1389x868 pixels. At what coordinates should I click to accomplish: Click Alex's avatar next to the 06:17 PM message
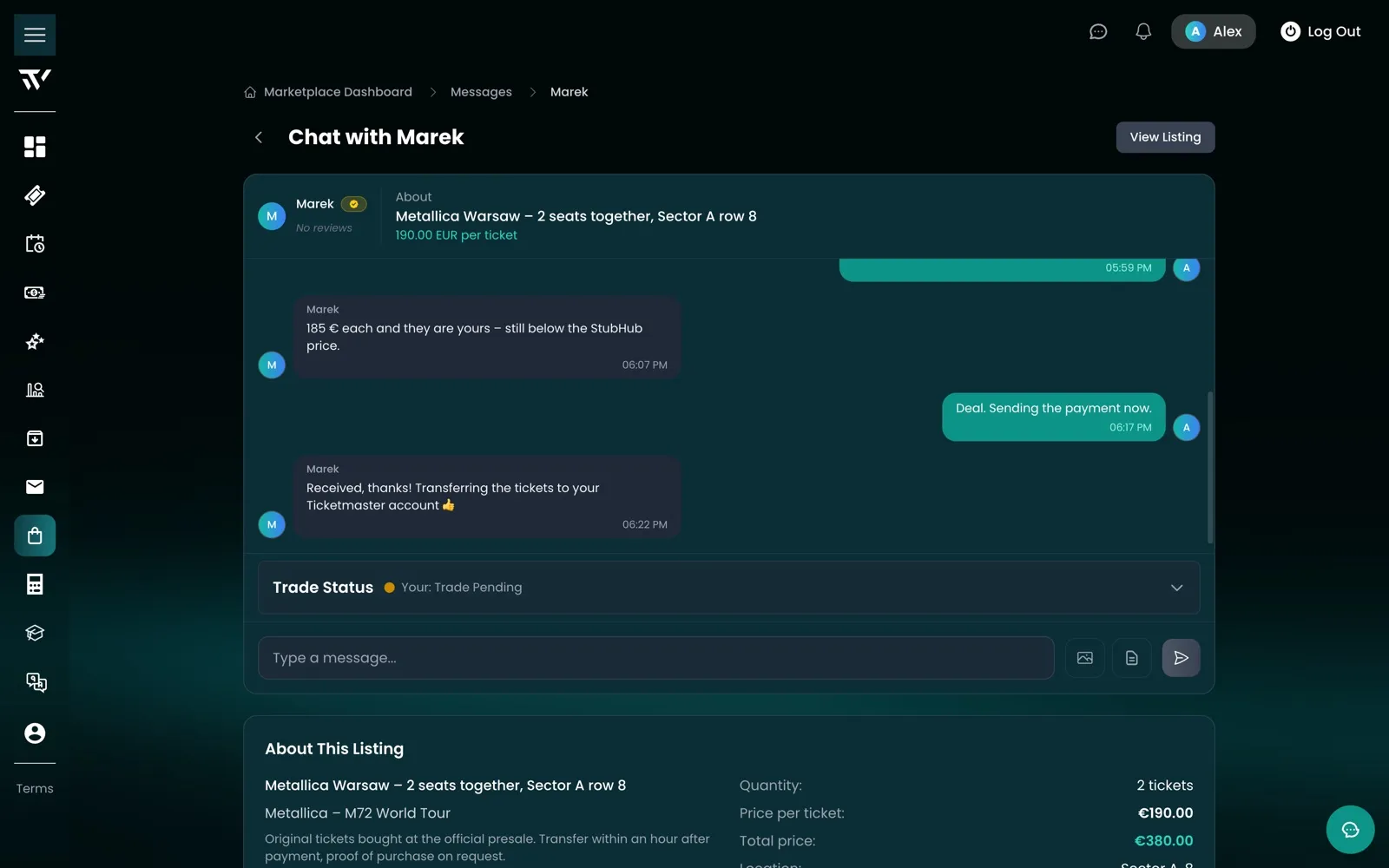[1187, 427]
